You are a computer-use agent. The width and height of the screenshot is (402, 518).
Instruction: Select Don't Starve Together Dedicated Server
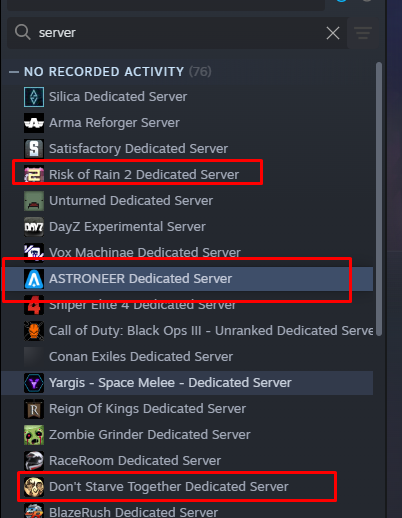click(187, 487)
